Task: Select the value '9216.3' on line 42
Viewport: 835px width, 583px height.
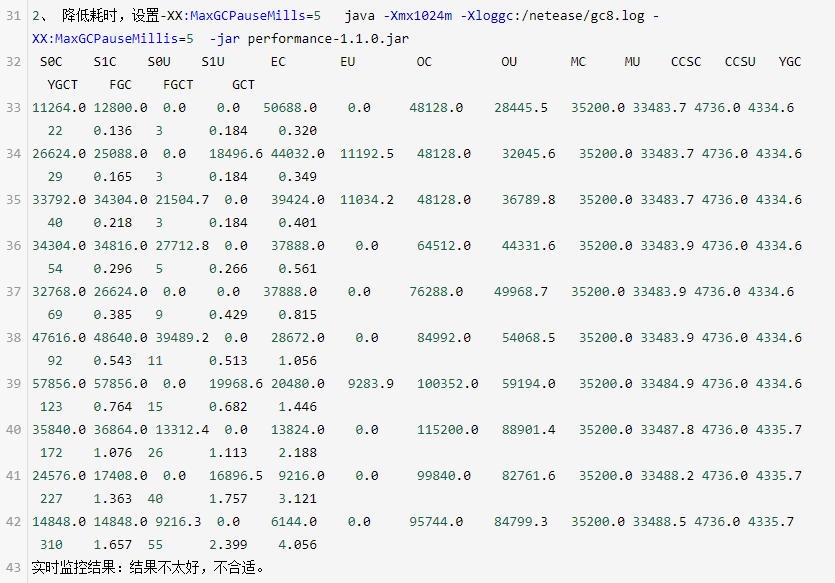Action: coord(178,522)
